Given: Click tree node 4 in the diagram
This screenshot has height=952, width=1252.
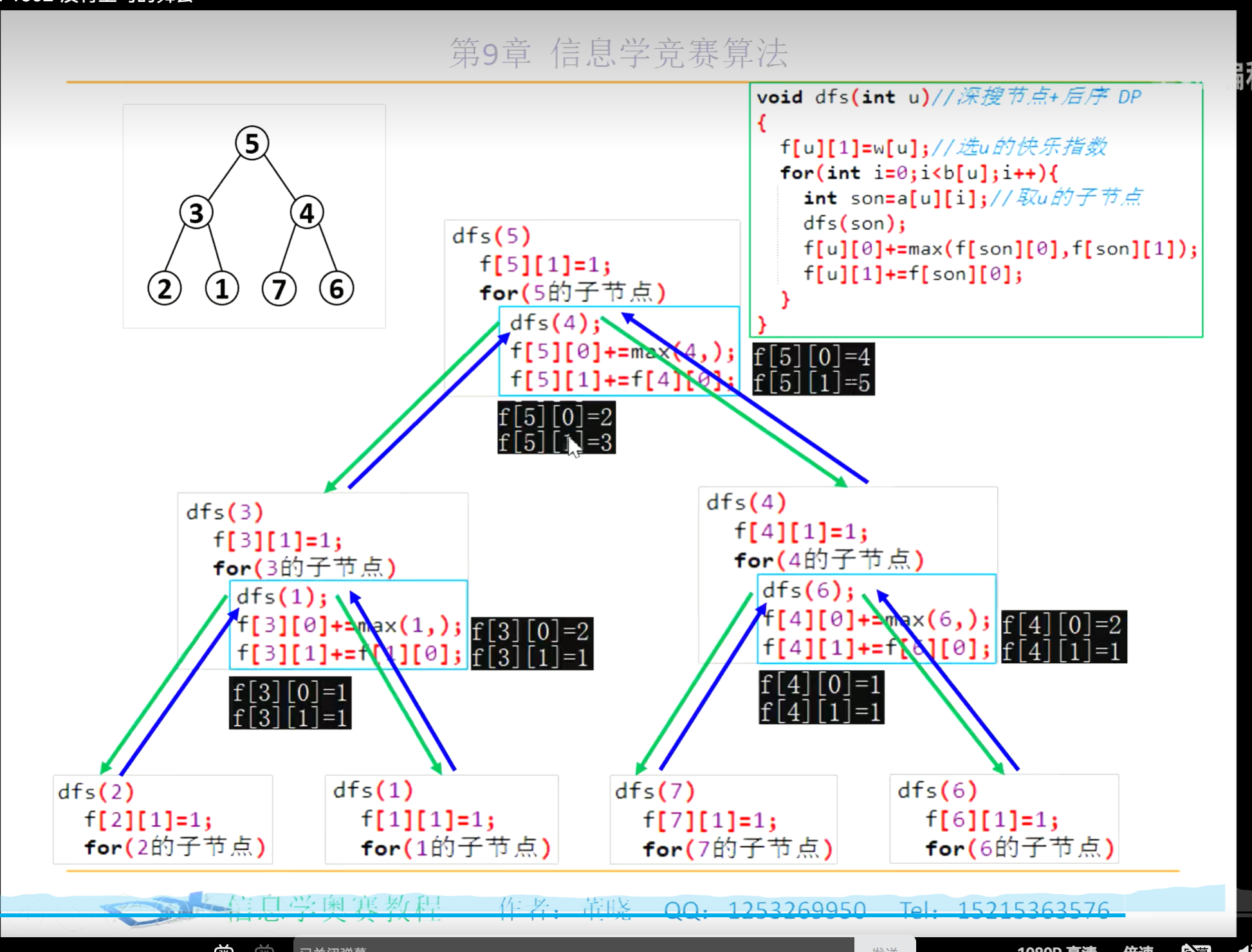Looking at the screenshot, I should 307,213.
